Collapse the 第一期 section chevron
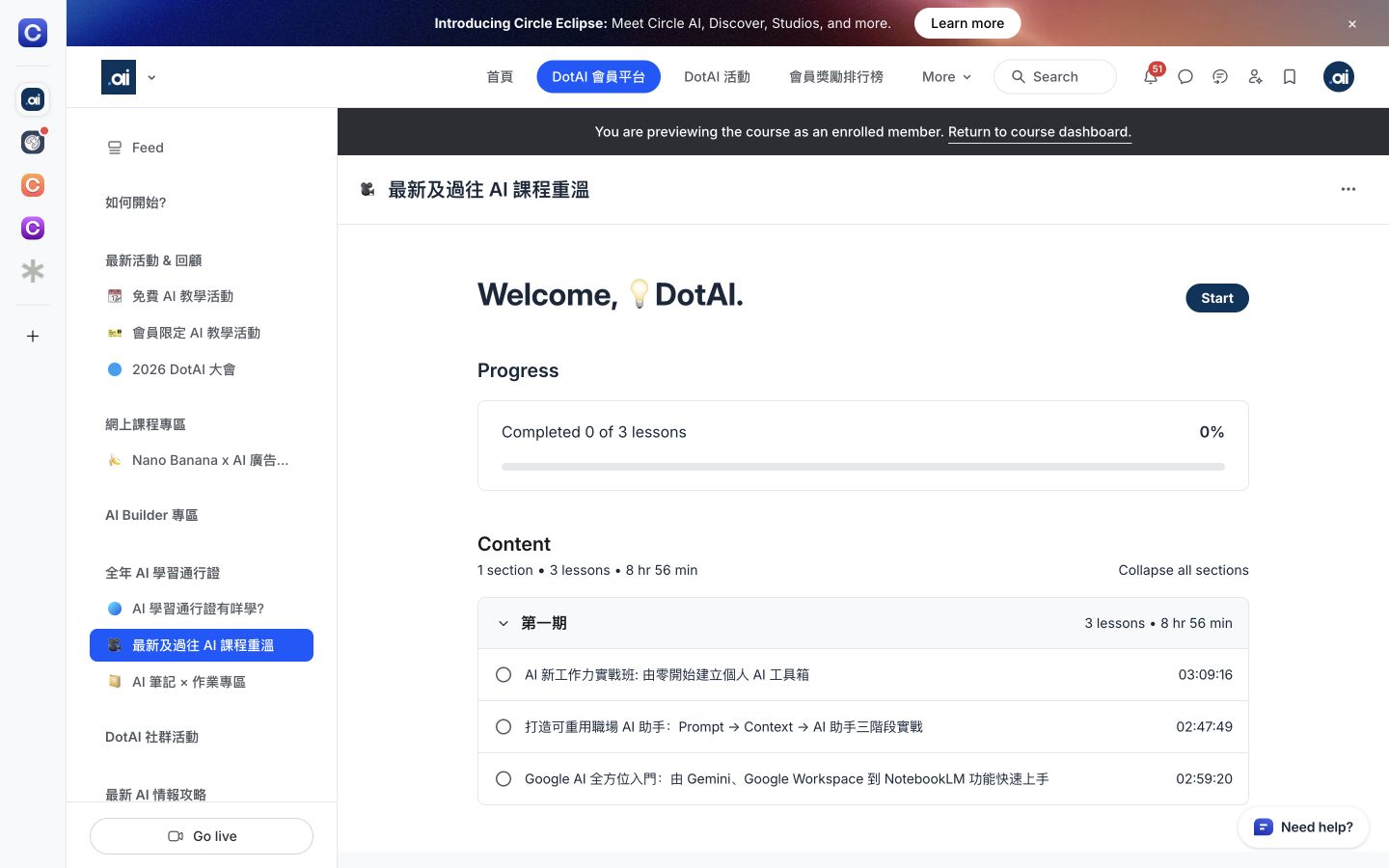Viewport: 1389px width, 868px height. (504, 624)
